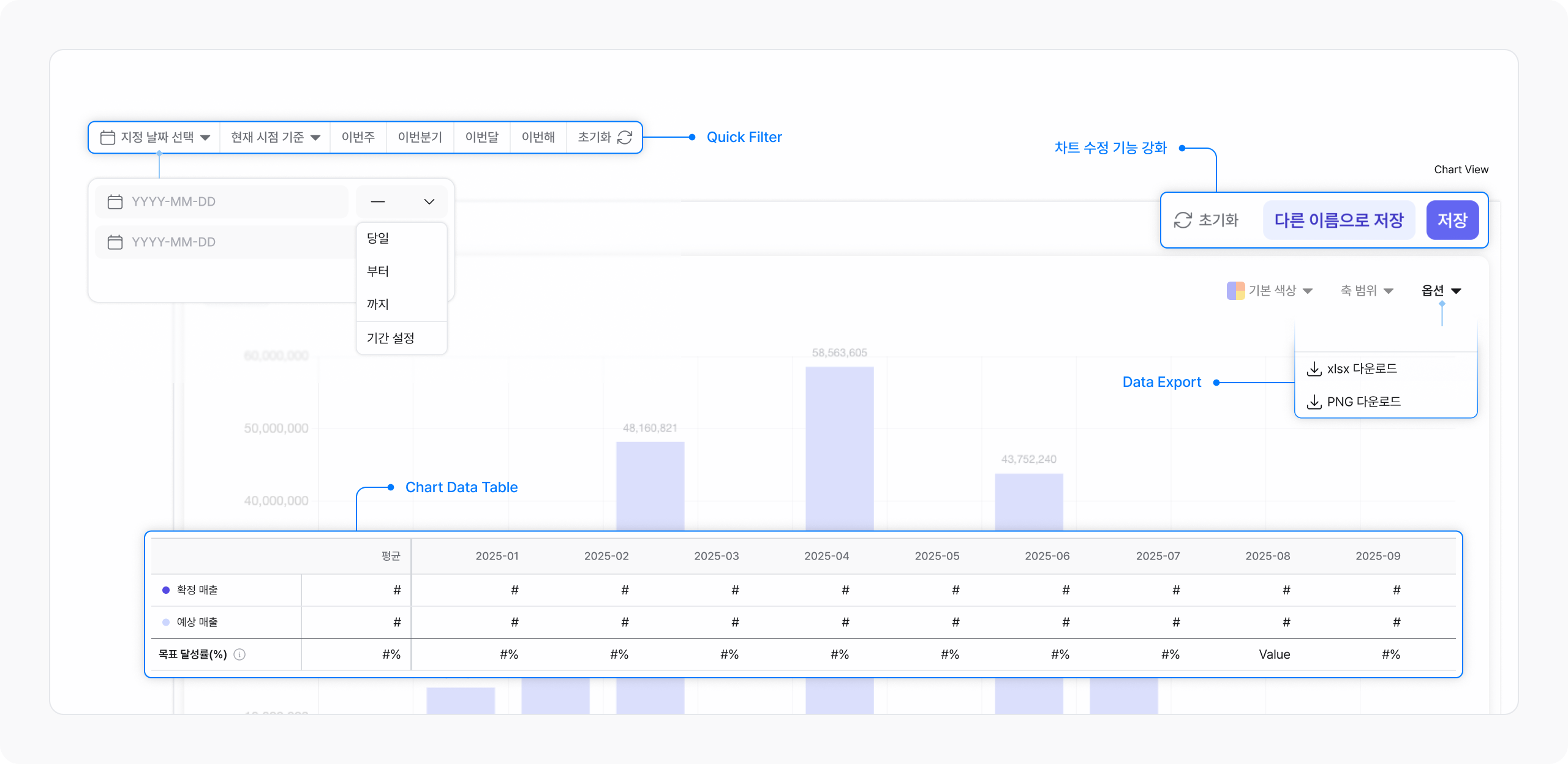Click calendar icon in second date field
Screen dimensions: 1568x764
pos(115,242)
